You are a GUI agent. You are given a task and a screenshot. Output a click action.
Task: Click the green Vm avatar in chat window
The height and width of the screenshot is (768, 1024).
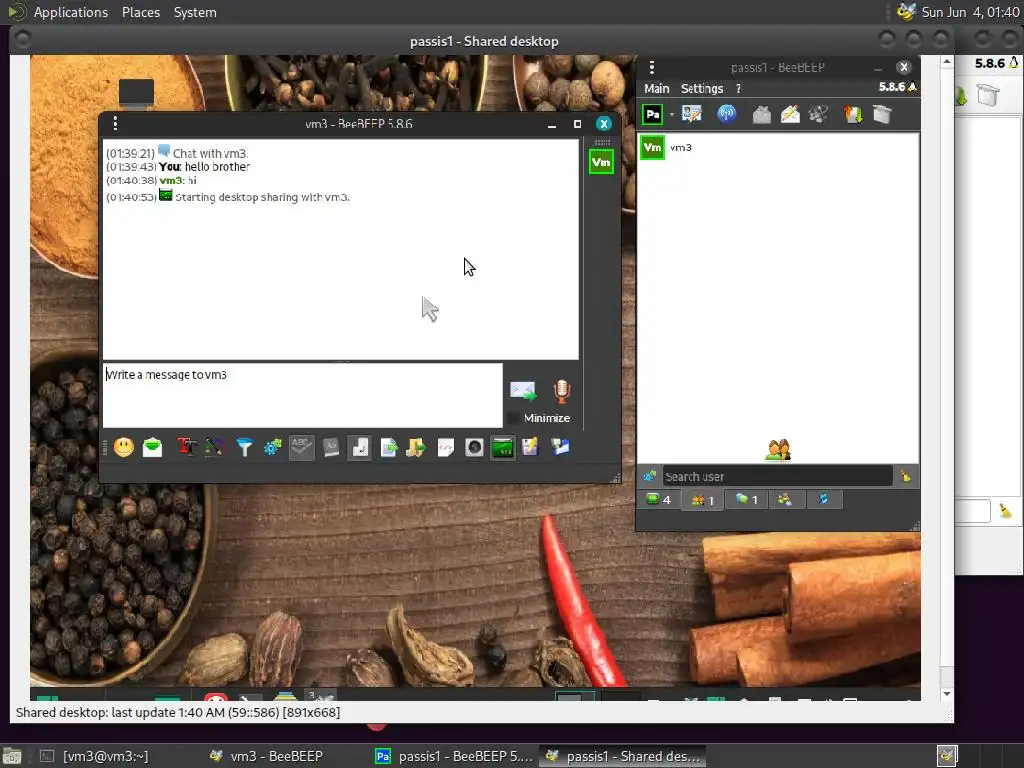(x=601, y=162)
